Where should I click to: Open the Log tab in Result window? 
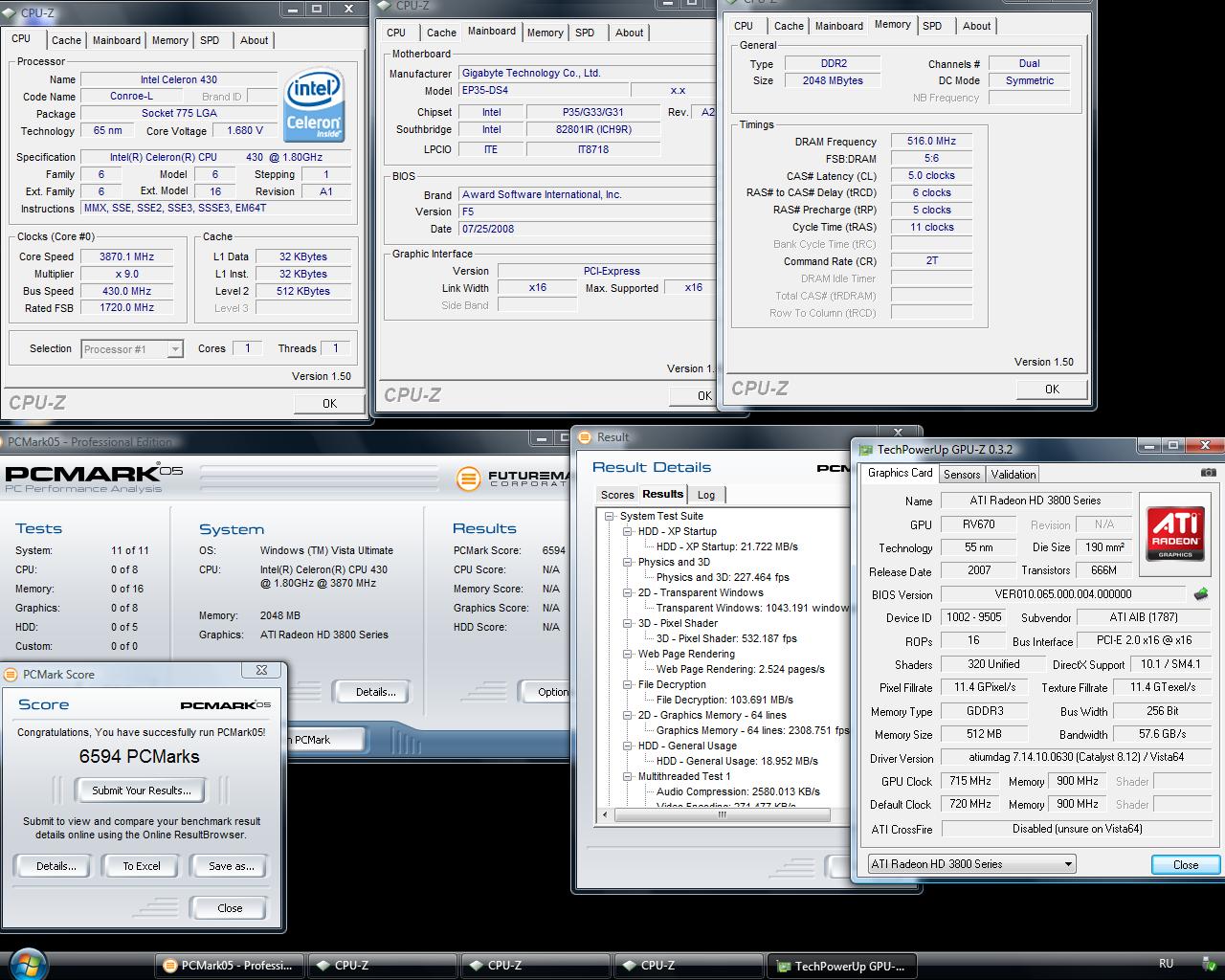coord(706,495)
